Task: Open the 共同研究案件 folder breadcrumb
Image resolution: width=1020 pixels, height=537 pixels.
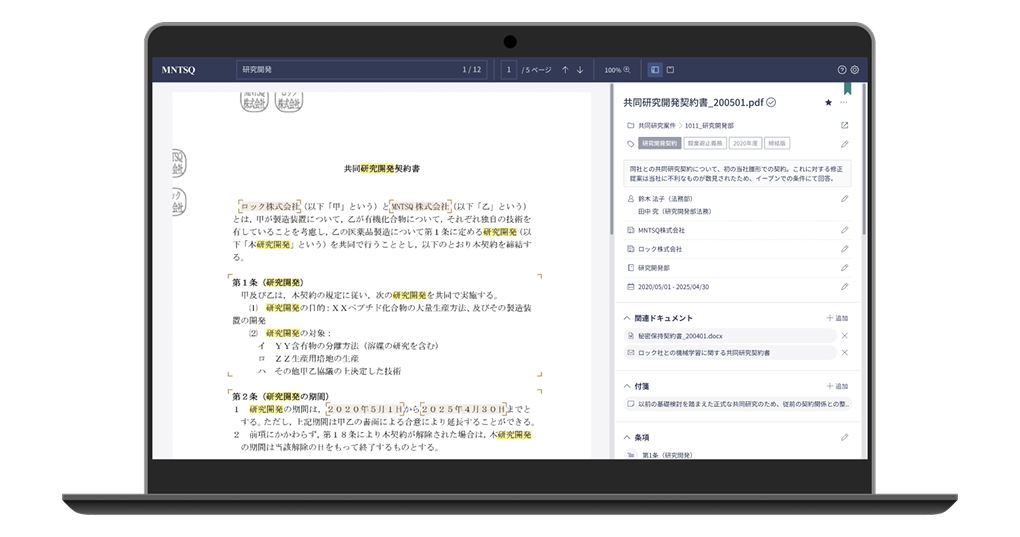Action: (x=656, y=126)
